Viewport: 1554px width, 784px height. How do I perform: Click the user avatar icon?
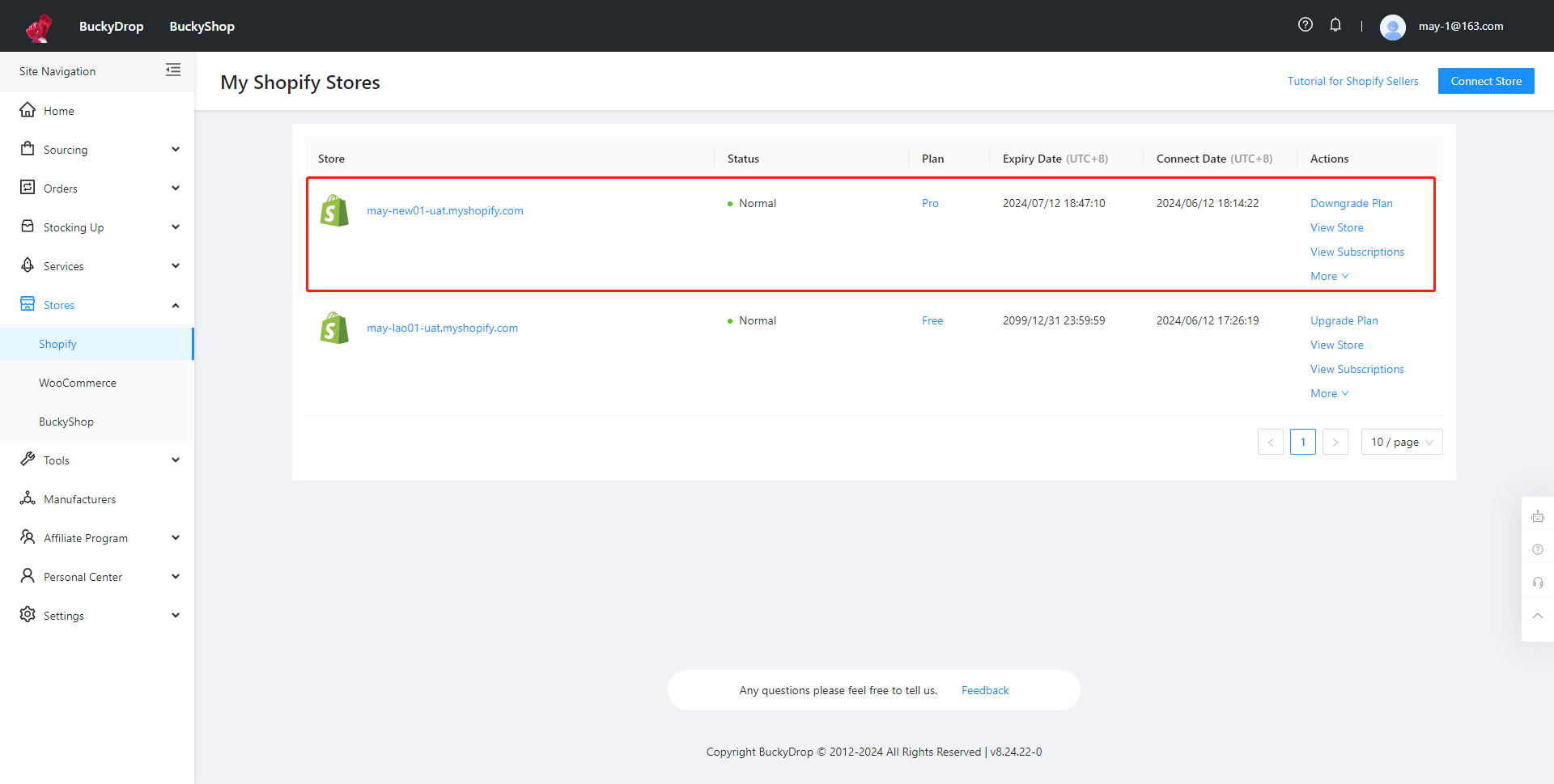click(1393, 27)
